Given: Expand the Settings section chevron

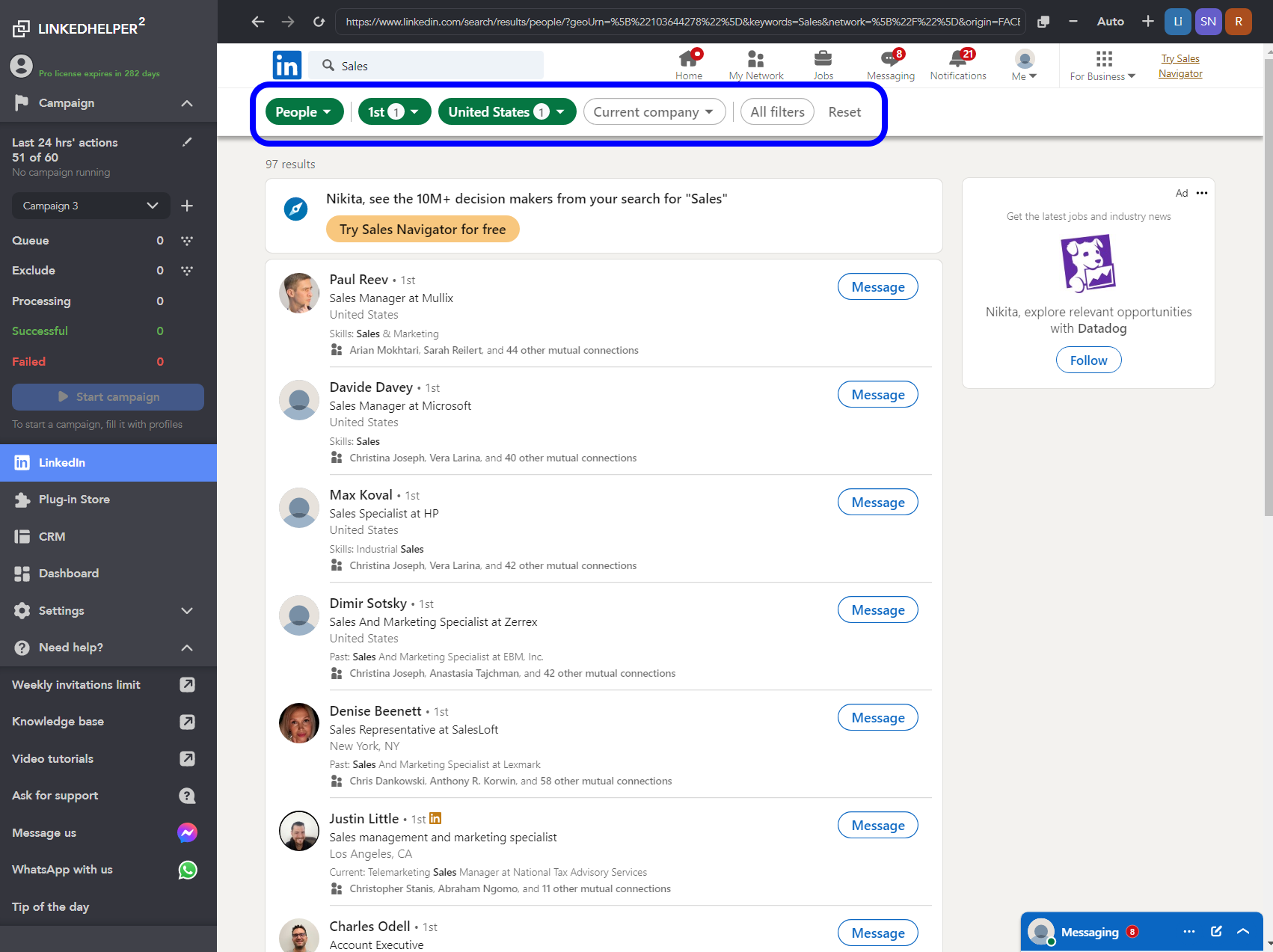Looking at the screenshot, I should click(x=187, y=611).
